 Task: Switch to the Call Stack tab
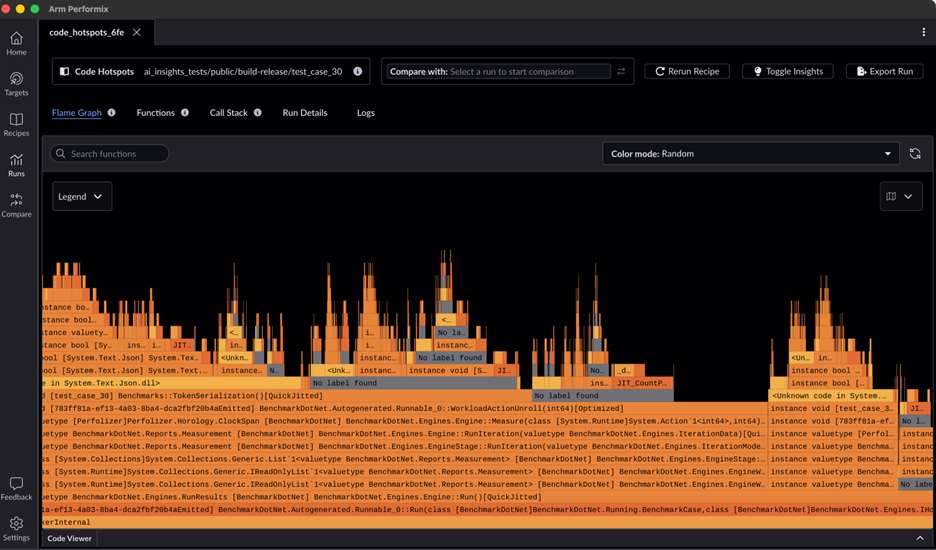pyautogui.click(x=228, y=112)
